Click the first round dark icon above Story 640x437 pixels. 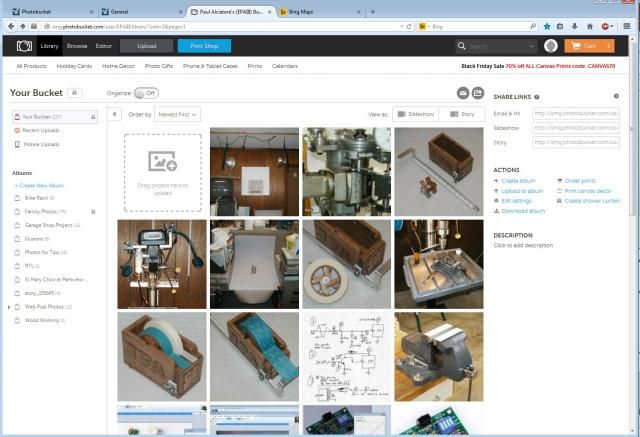coord(463,93)
